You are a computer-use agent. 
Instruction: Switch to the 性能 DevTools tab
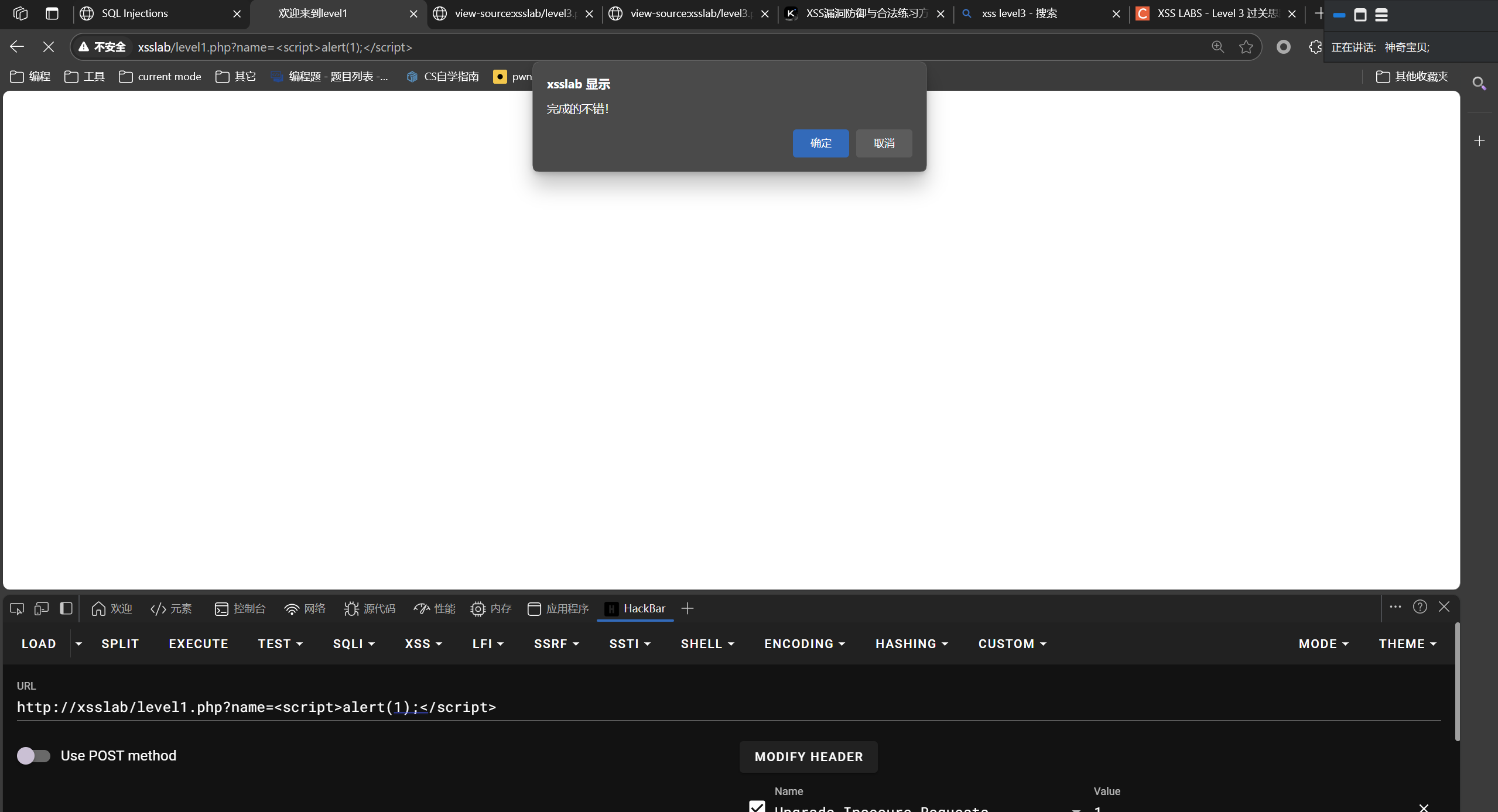click(x=435, y=609)
